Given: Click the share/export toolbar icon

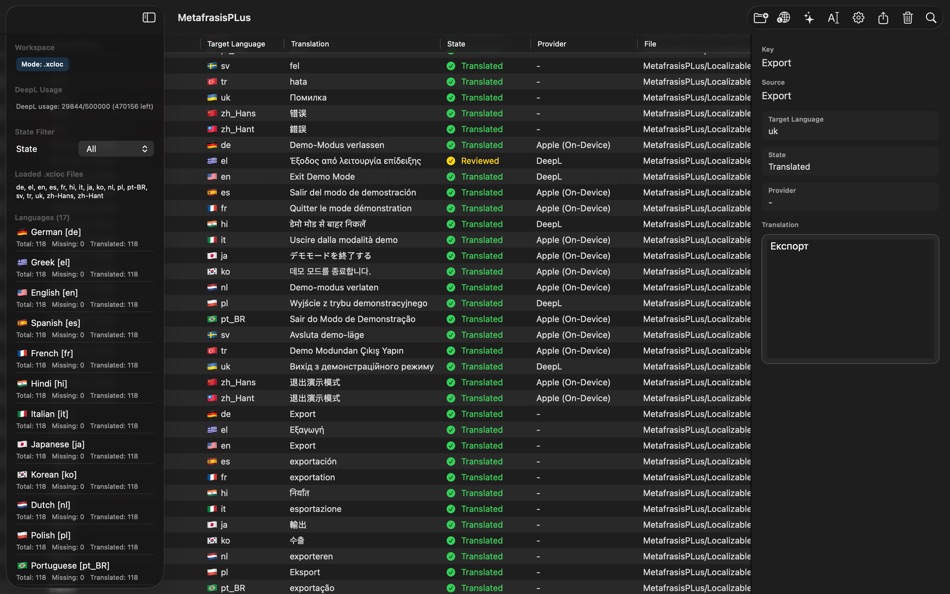Looking at the screenshot, I should click(x=883, y=18).
